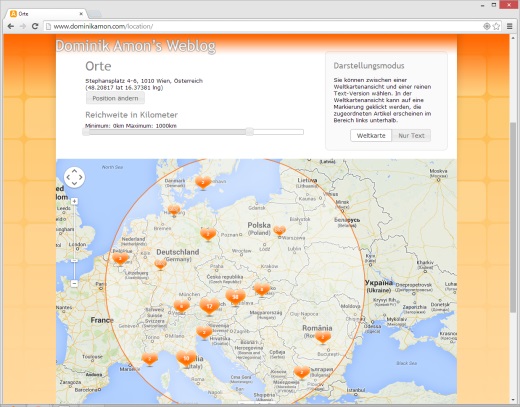The height and width of the screenshot is (407, 520).
Task: Select the Orte tab
Action: click(x=47, y=14)
